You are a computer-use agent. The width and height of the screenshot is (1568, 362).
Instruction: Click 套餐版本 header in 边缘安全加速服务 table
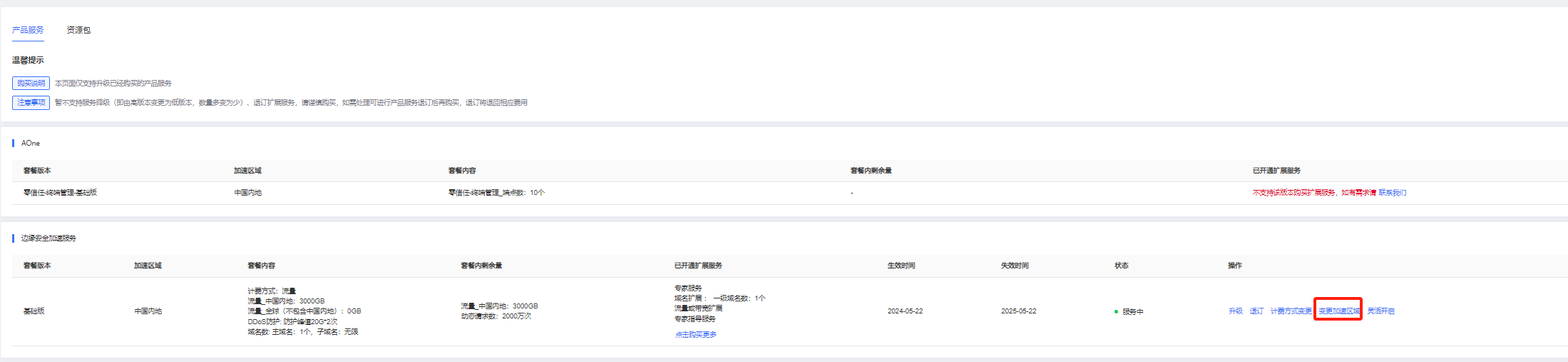point(37,266)
